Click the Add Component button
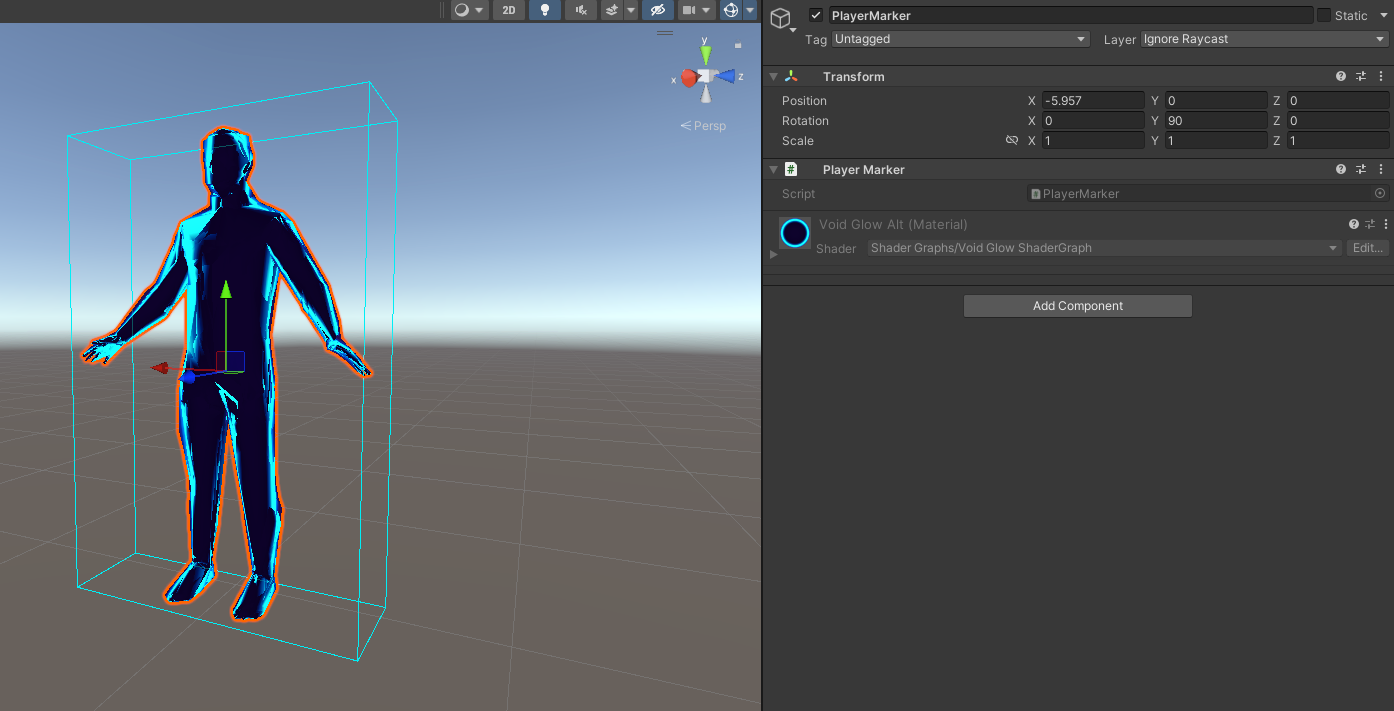This screenshot has width=1394, height=711. 1077,306
